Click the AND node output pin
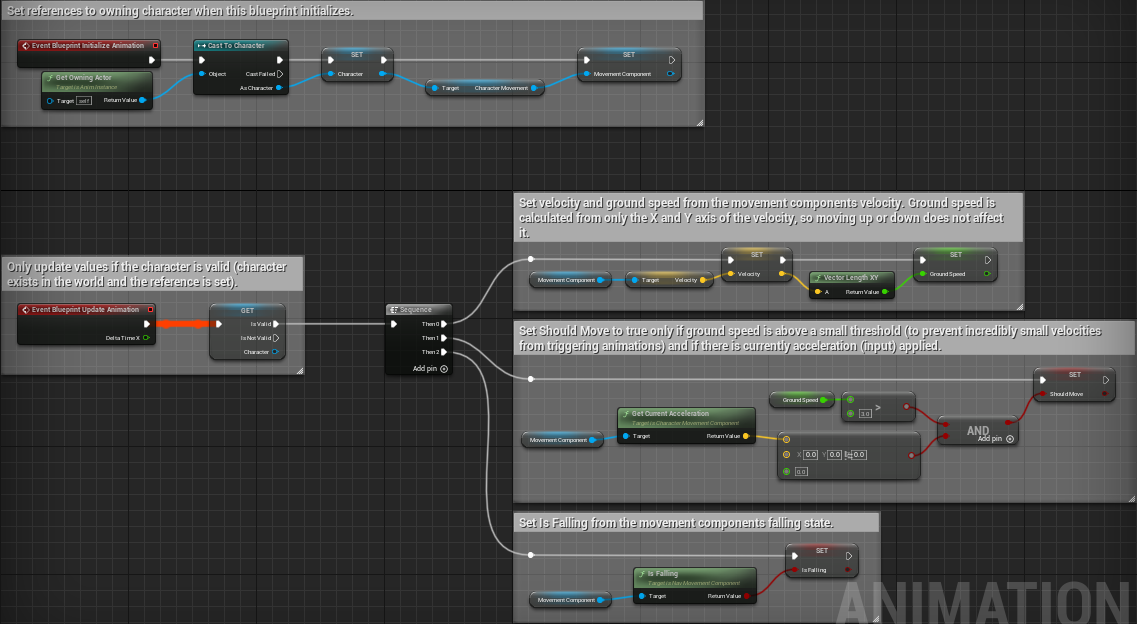 point(1008,423)
